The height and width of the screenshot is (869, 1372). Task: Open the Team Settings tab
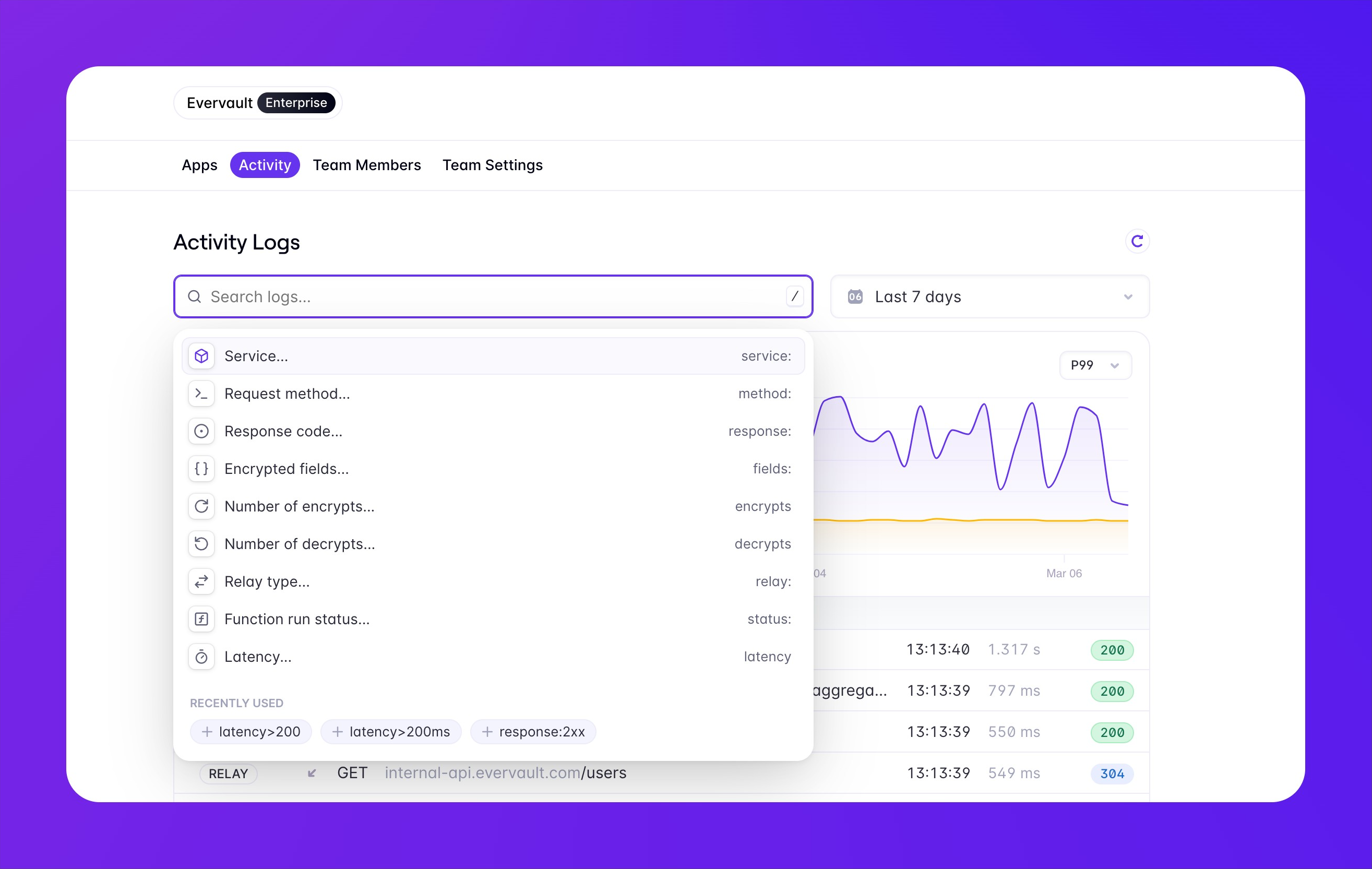coord(492,165)
